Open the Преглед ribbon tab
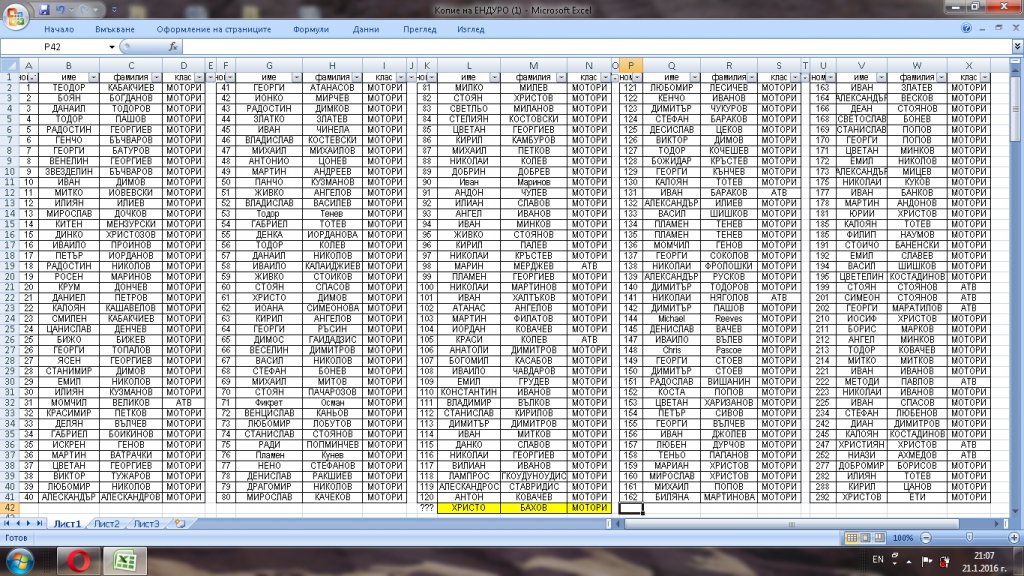The height and width of the screenshot is (576, 1024). coord(419,29)
